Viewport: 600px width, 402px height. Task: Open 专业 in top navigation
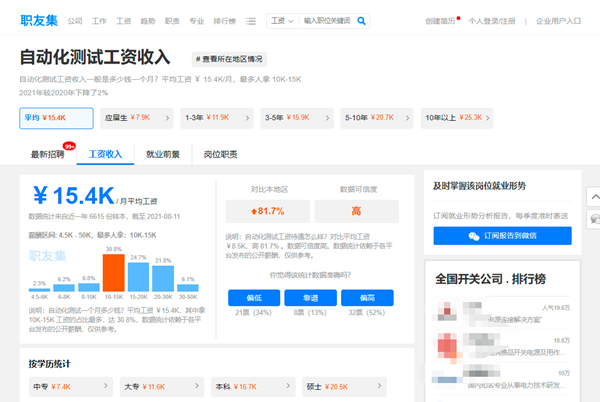(197, 21)
